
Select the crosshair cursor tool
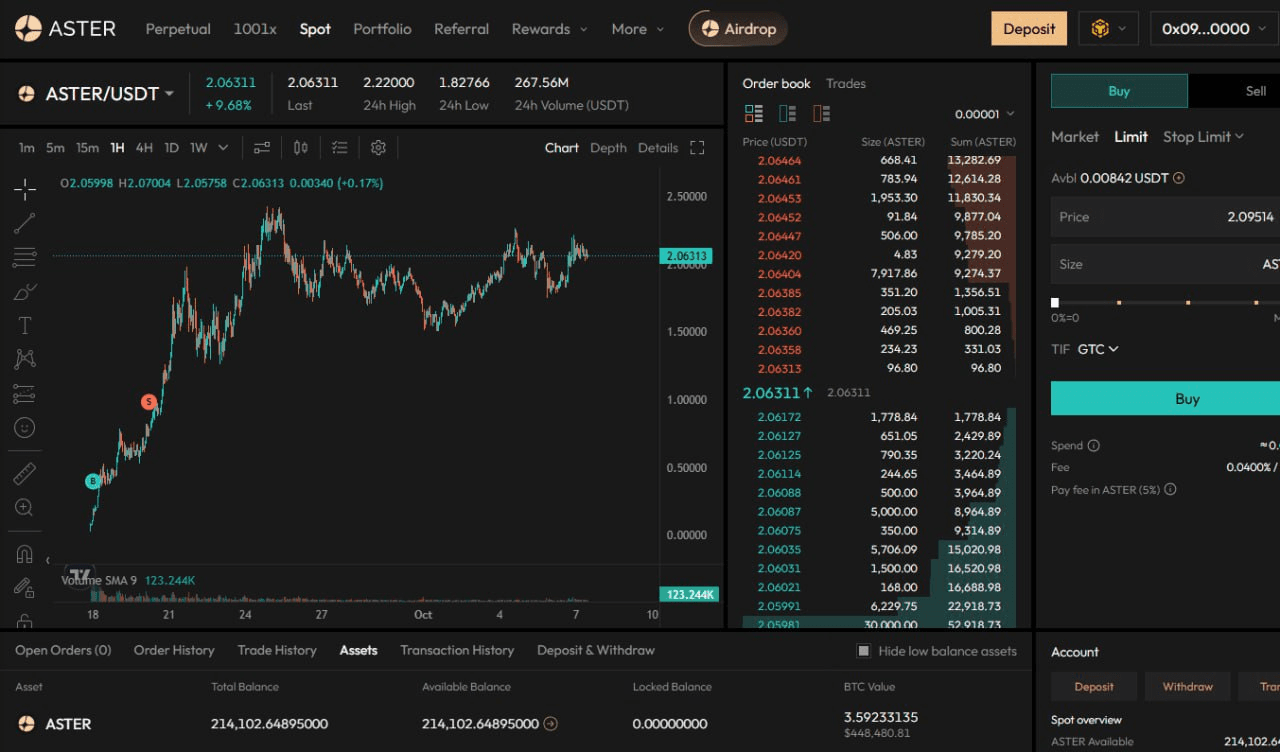point(25,187)
